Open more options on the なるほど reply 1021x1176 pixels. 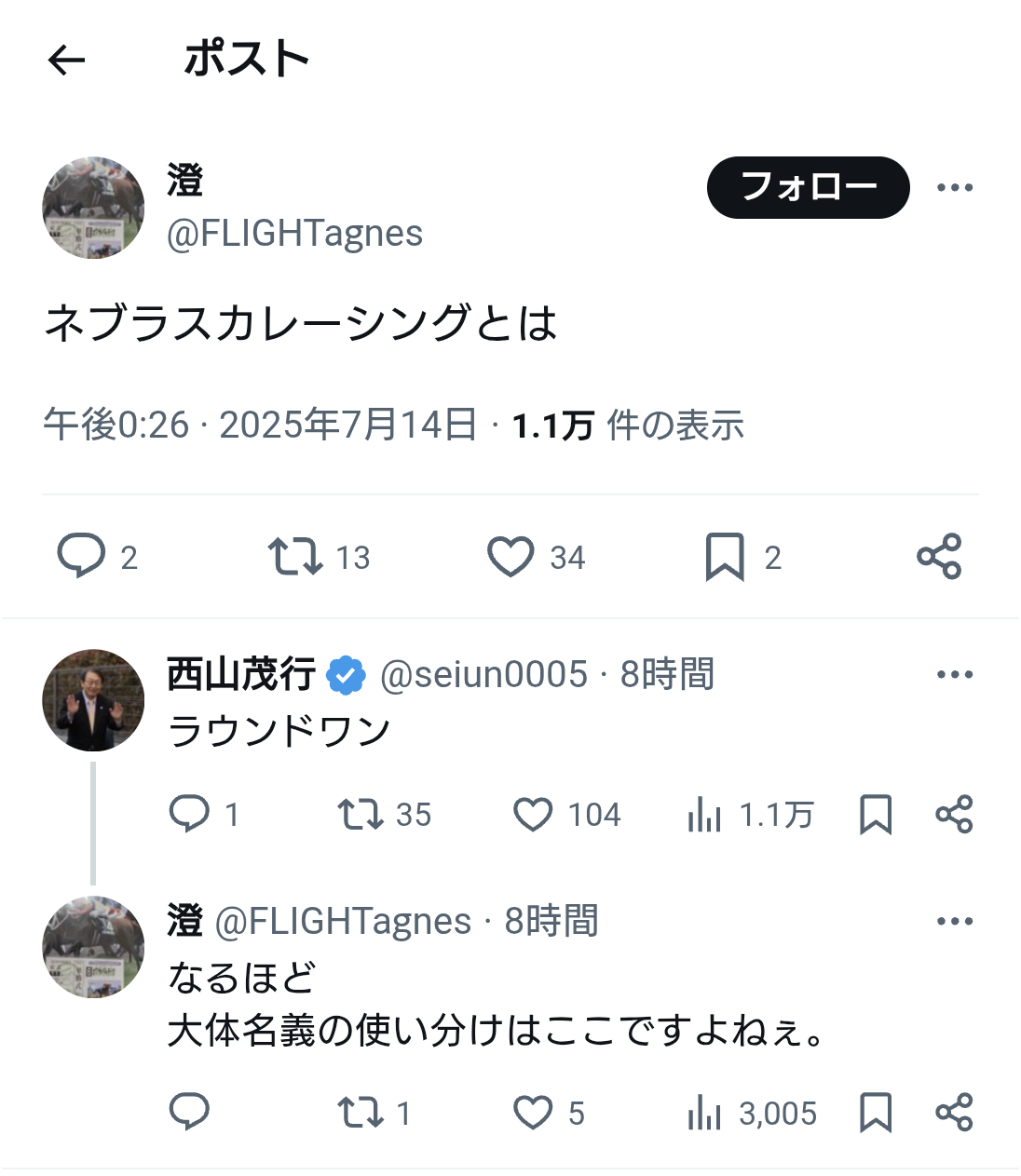(955, 921)
